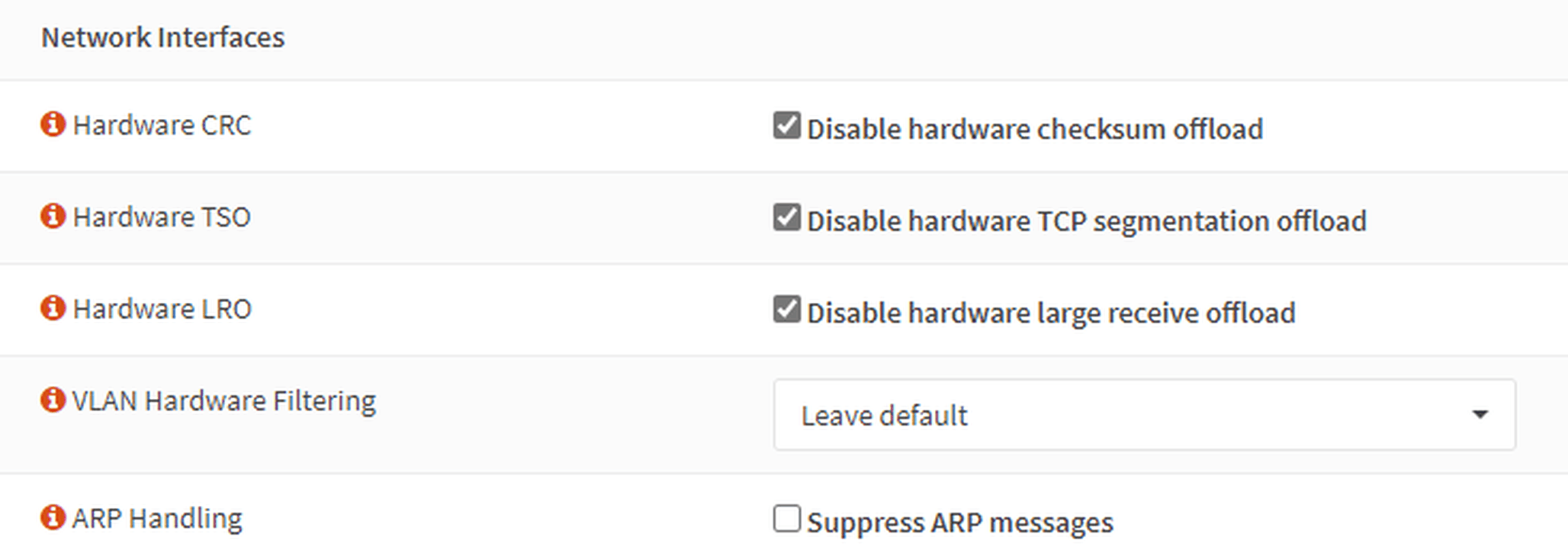Enable the Suppress ARP messages checkbox
Viewport: 1568px width, 560px height.
click(x=786, y=519)
